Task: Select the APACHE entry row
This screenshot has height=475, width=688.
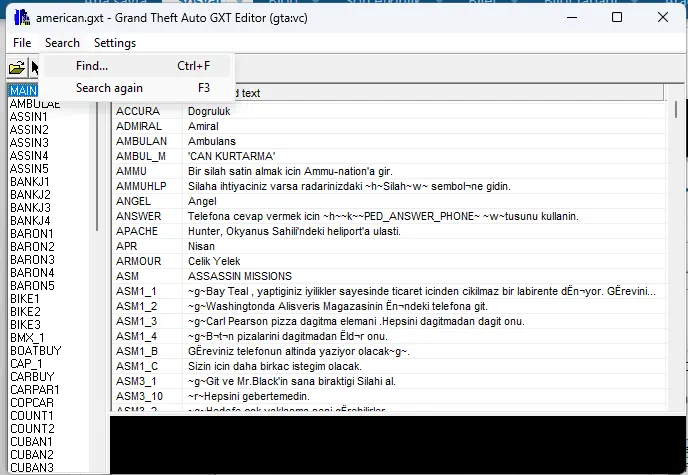Action: (x=389, y=231)
